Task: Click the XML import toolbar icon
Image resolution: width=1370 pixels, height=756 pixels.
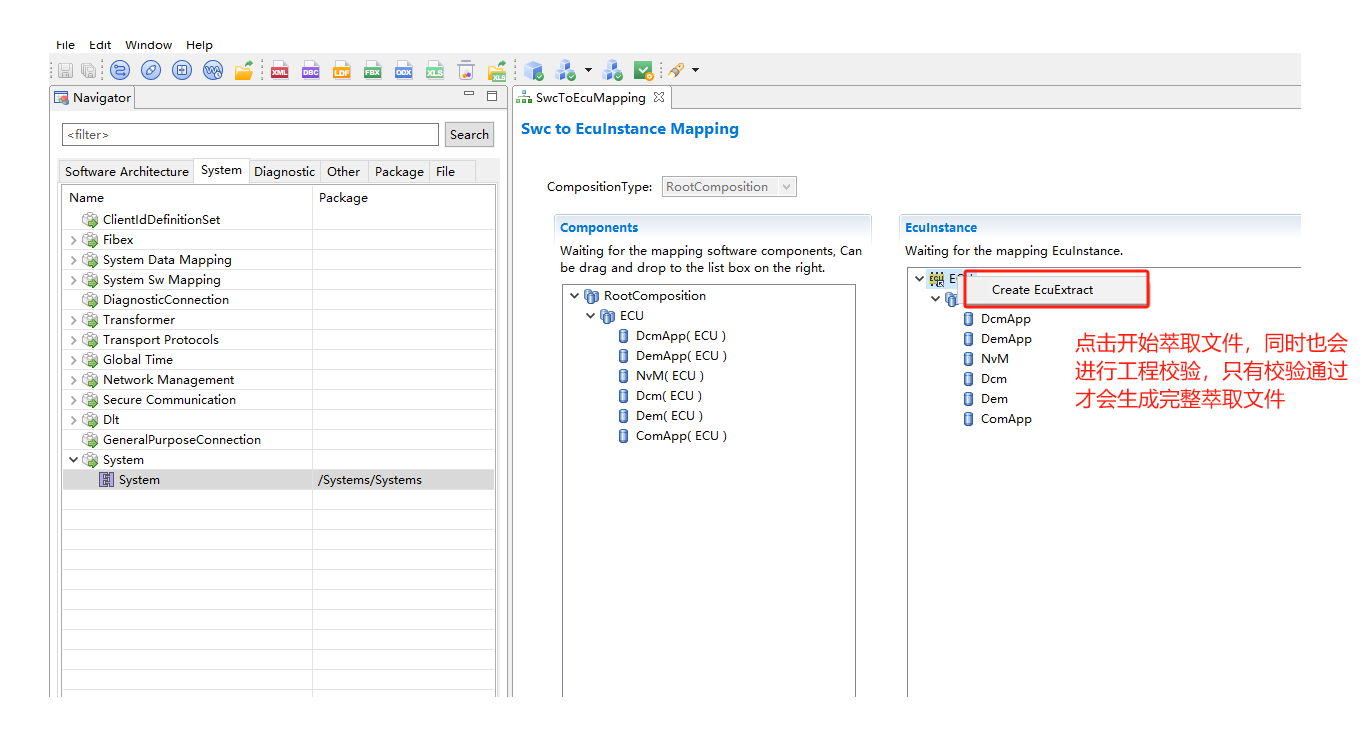Action: [280, 71]
